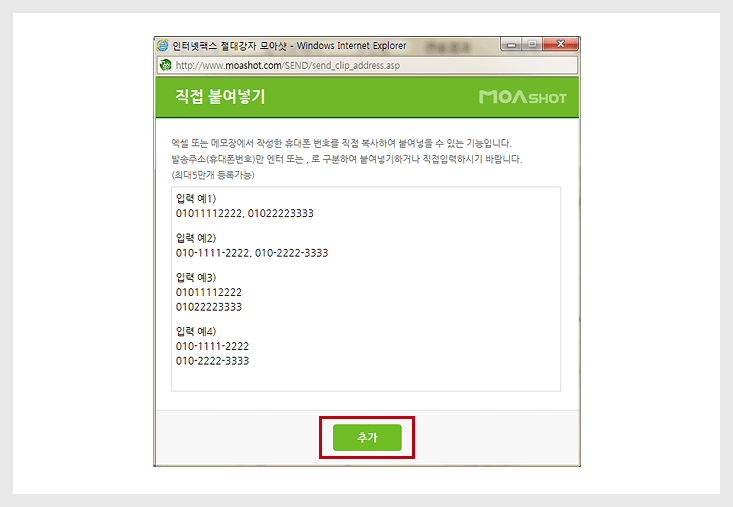Click the instruction line starting with 엑셀 또는 메모장
Viewport: 733px width, 507px height.
click(342, 143)
